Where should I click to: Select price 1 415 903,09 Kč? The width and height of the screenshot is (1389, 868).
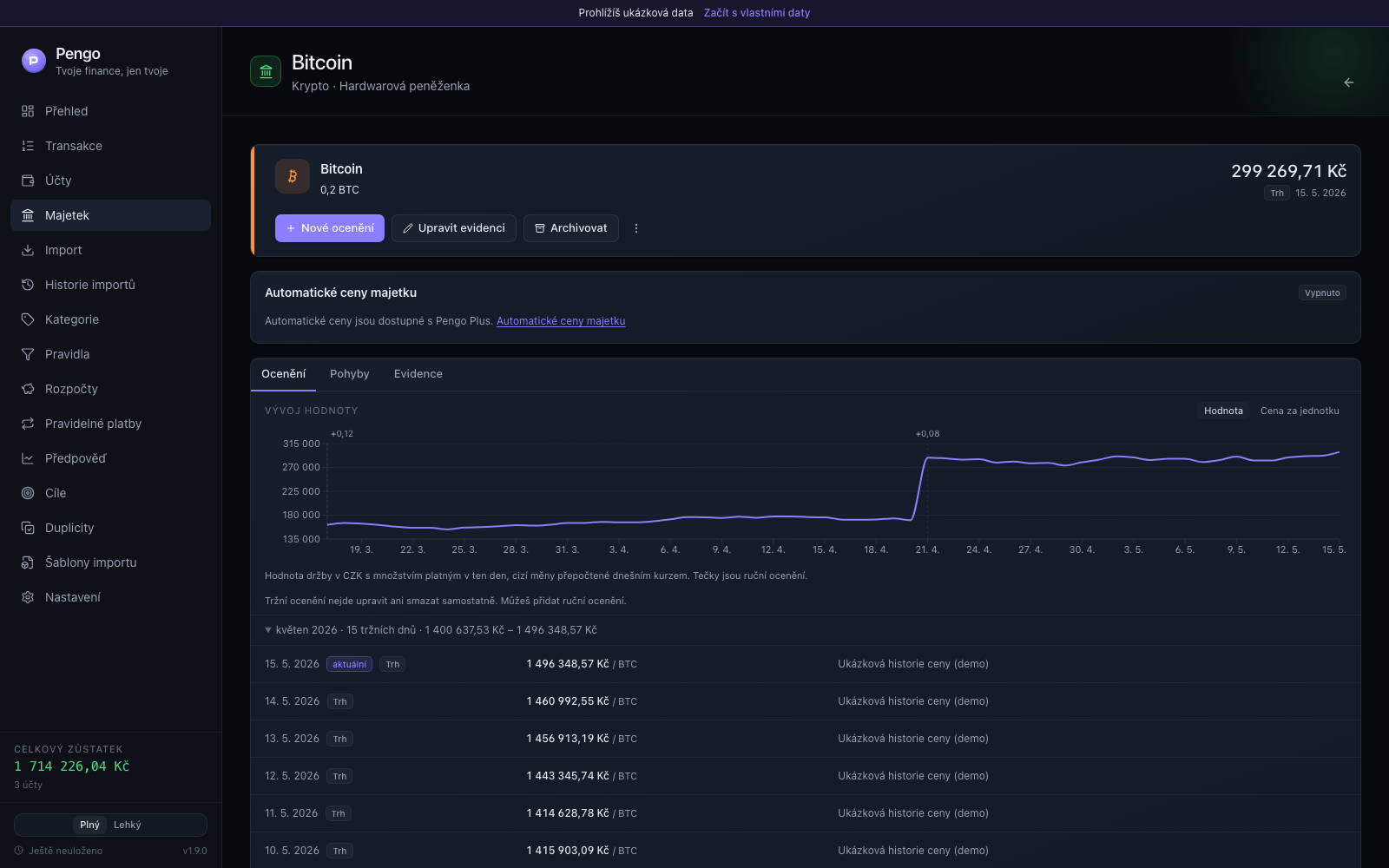click(x=568, y=851)
